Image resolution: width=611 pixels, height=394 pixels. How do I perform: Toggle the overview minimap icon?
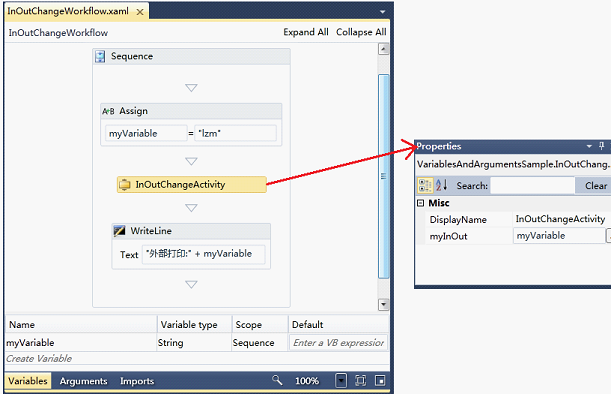click(380, 380)
